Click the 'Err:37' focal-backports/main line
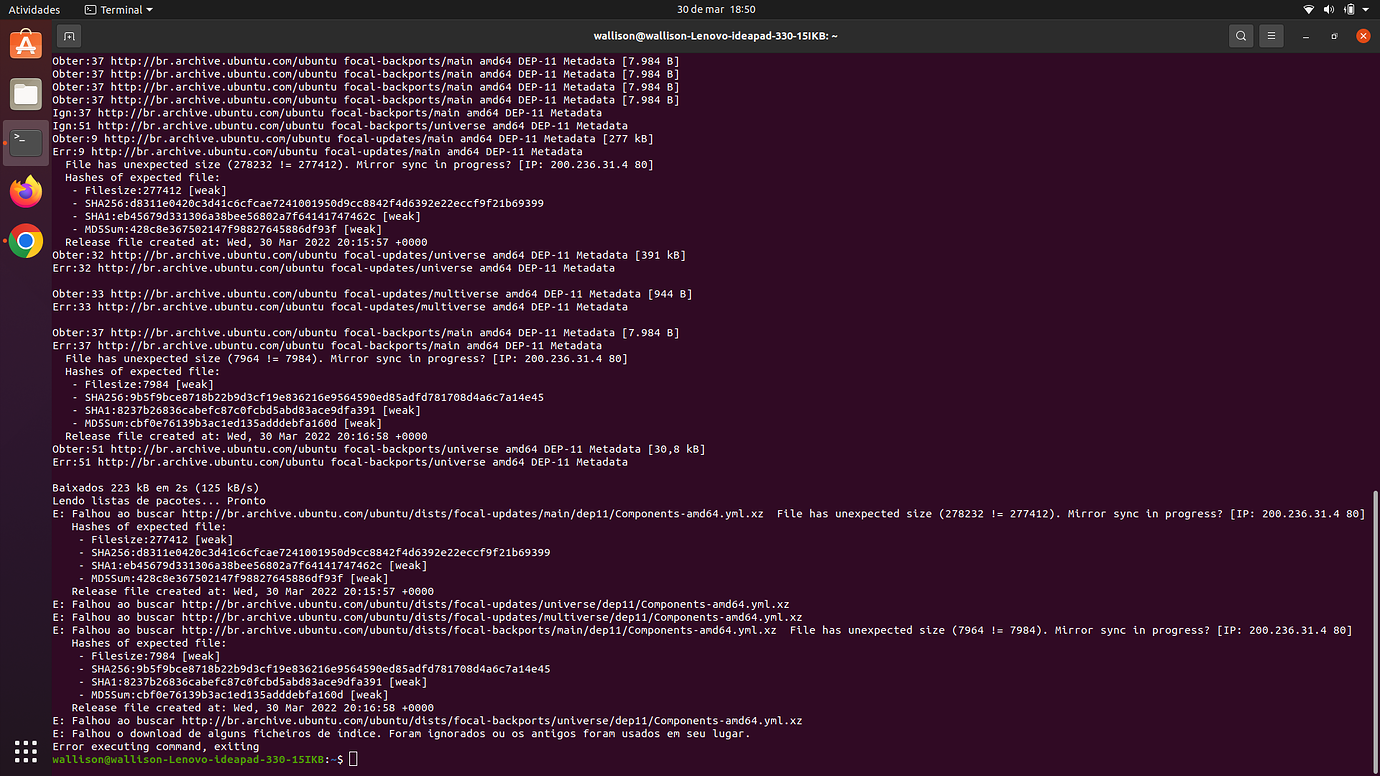 [x=327, y=346]
